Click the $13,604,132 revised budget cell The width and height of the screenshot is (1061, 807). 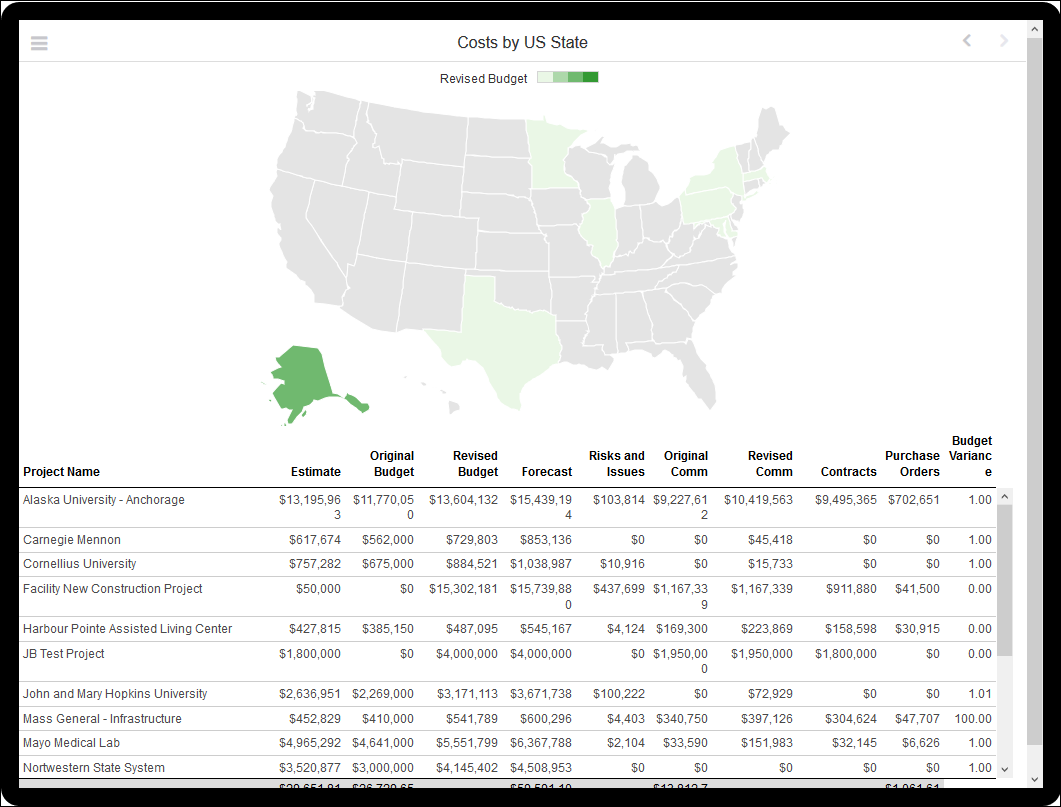(464, 500)
